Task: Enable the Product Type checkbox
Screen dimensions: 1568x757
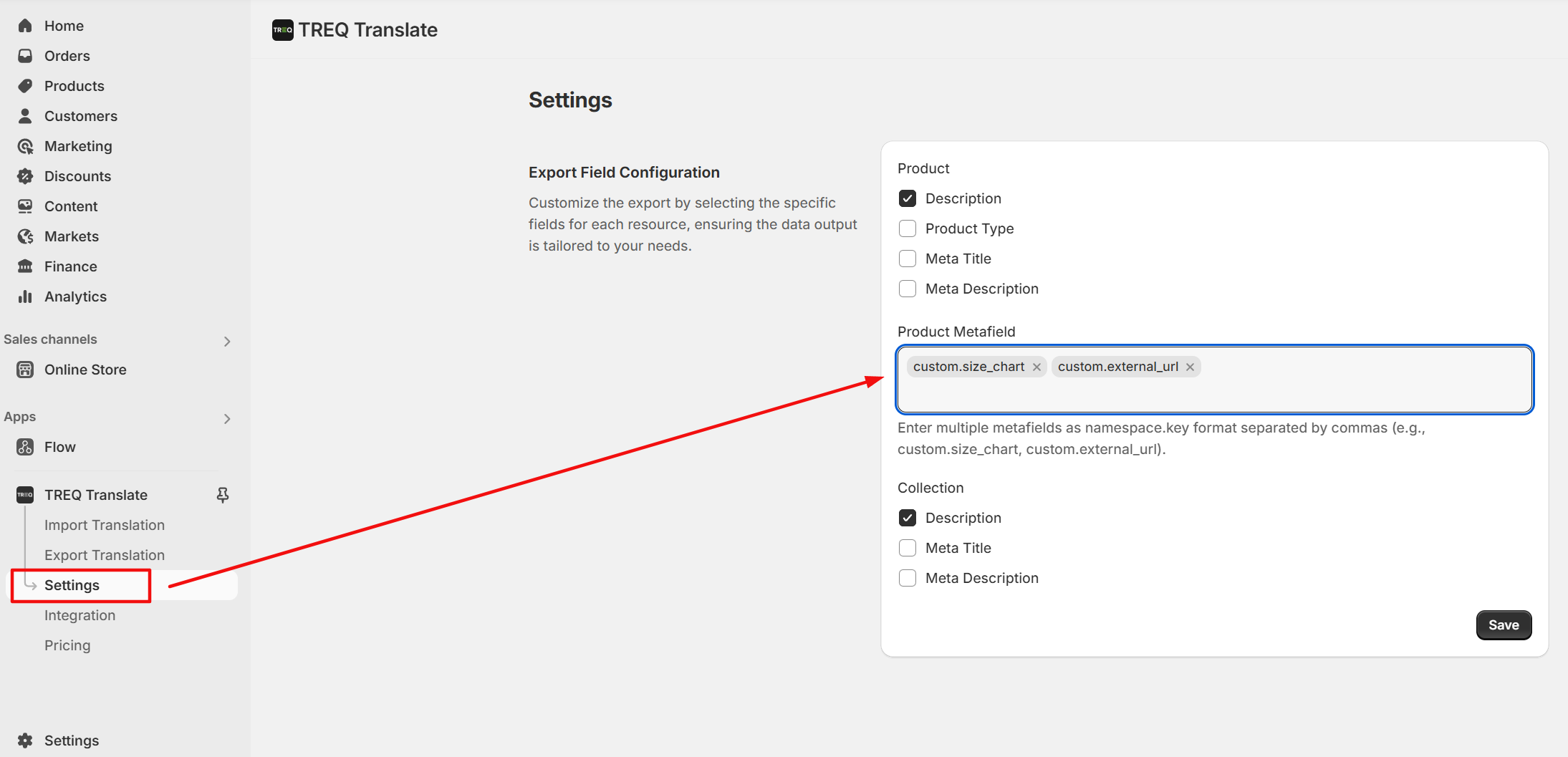Action: click(x=908, y=228)
